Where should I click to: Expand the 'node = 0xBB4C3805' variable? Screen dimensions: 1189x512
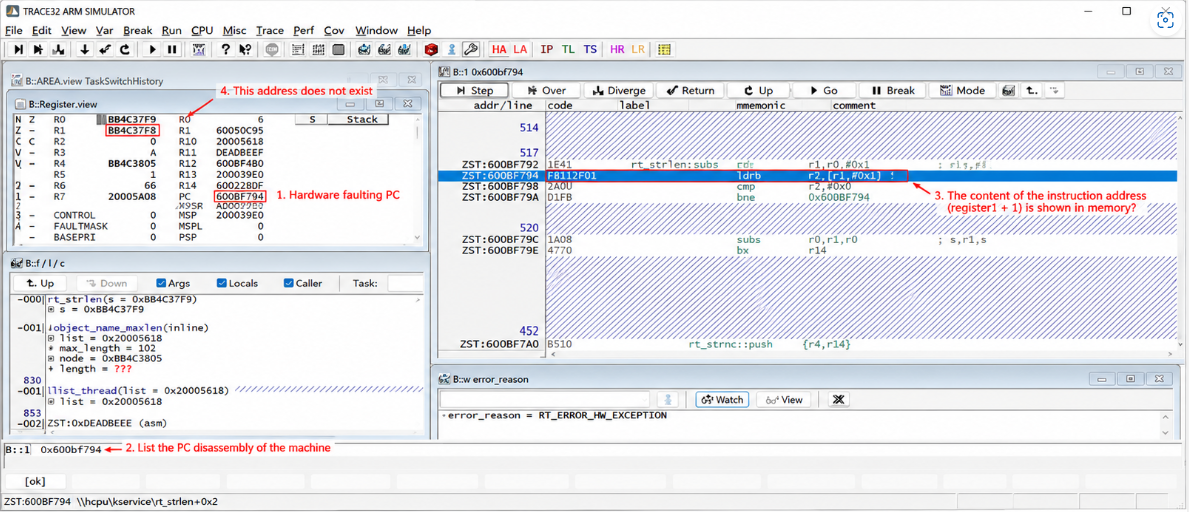pos(50,358)
